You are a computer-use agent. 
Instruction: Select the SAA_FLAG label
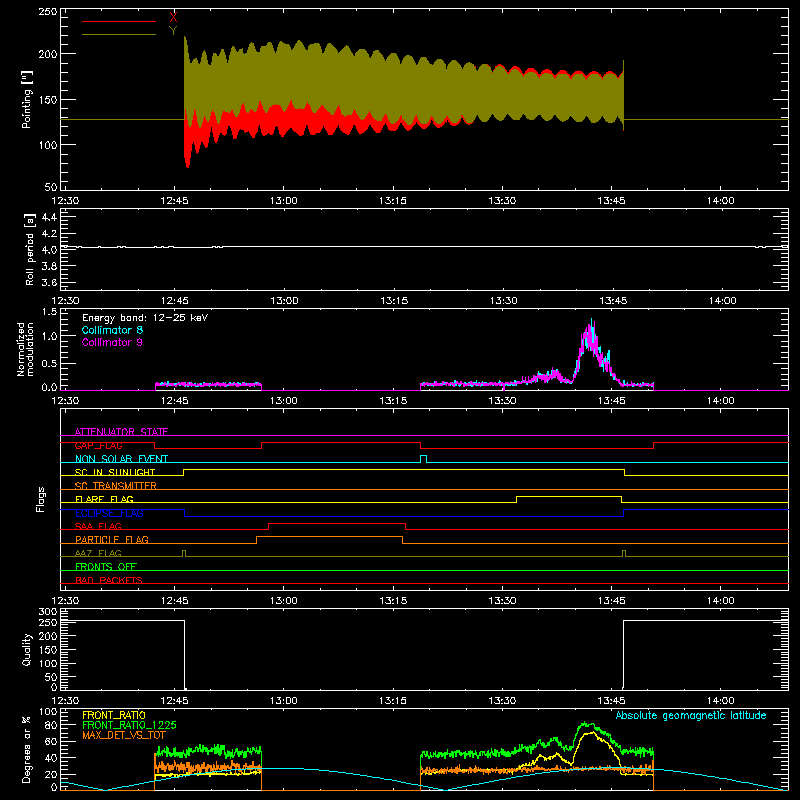coord(98,526)
